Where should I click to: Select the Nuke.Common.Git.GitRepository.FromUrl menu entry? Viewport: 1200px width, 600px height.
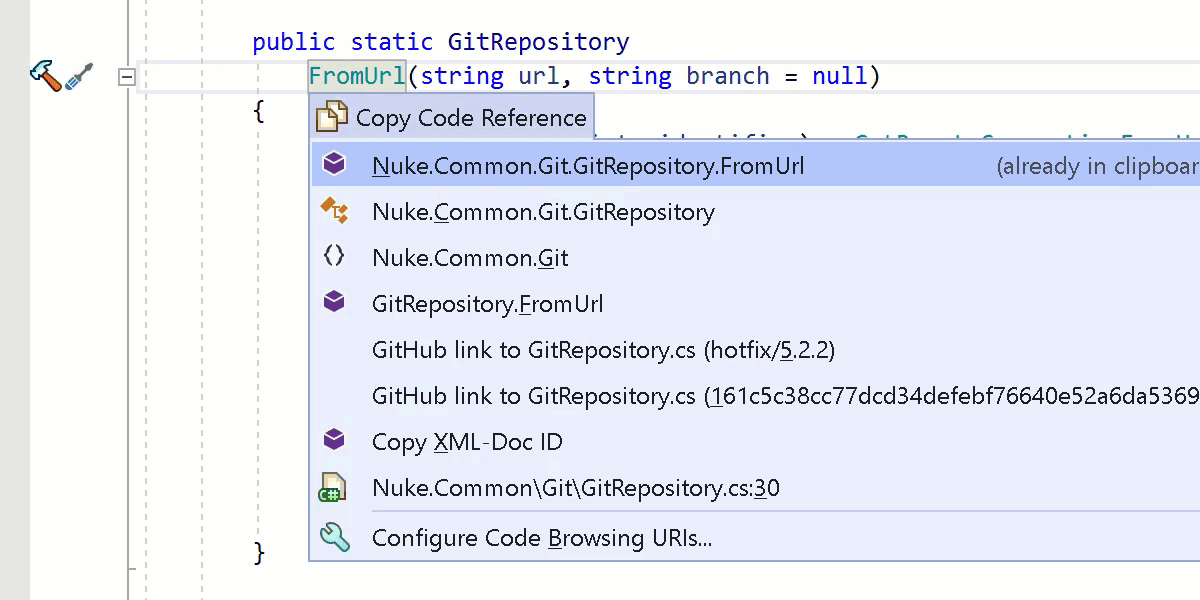click(x=587, y=165)
